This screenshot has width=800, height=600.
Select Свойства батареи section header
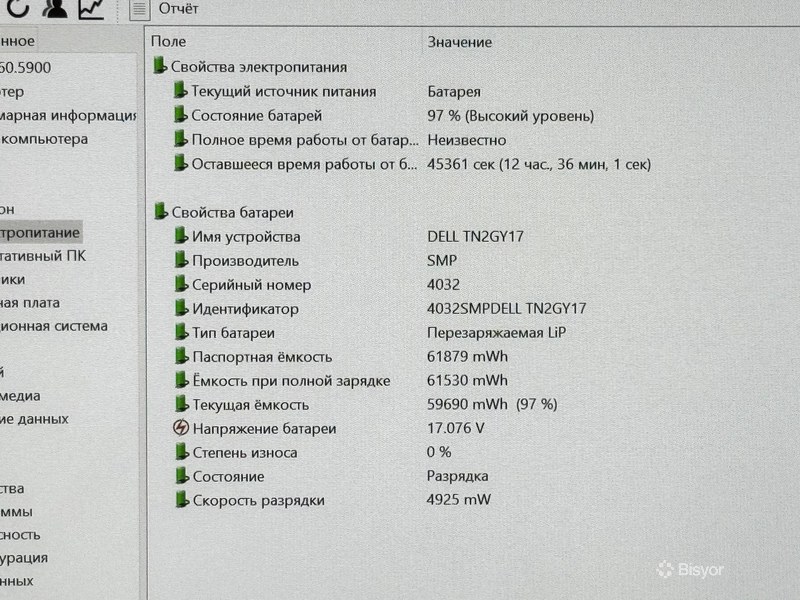(x=233, y=212)
